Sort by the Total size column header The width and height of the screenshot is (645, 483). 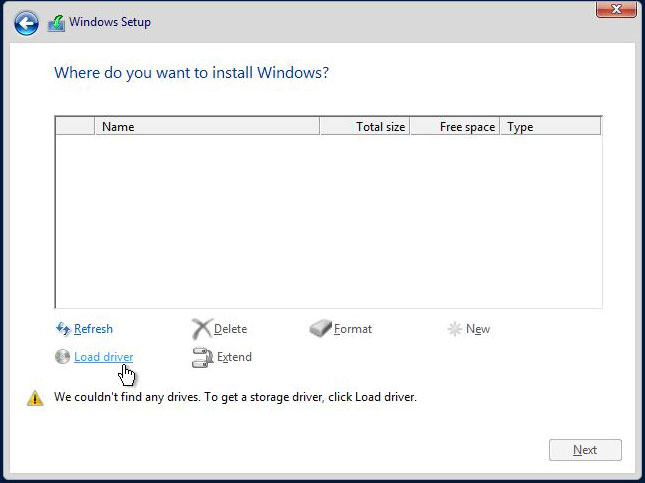(x=364, y=127)
